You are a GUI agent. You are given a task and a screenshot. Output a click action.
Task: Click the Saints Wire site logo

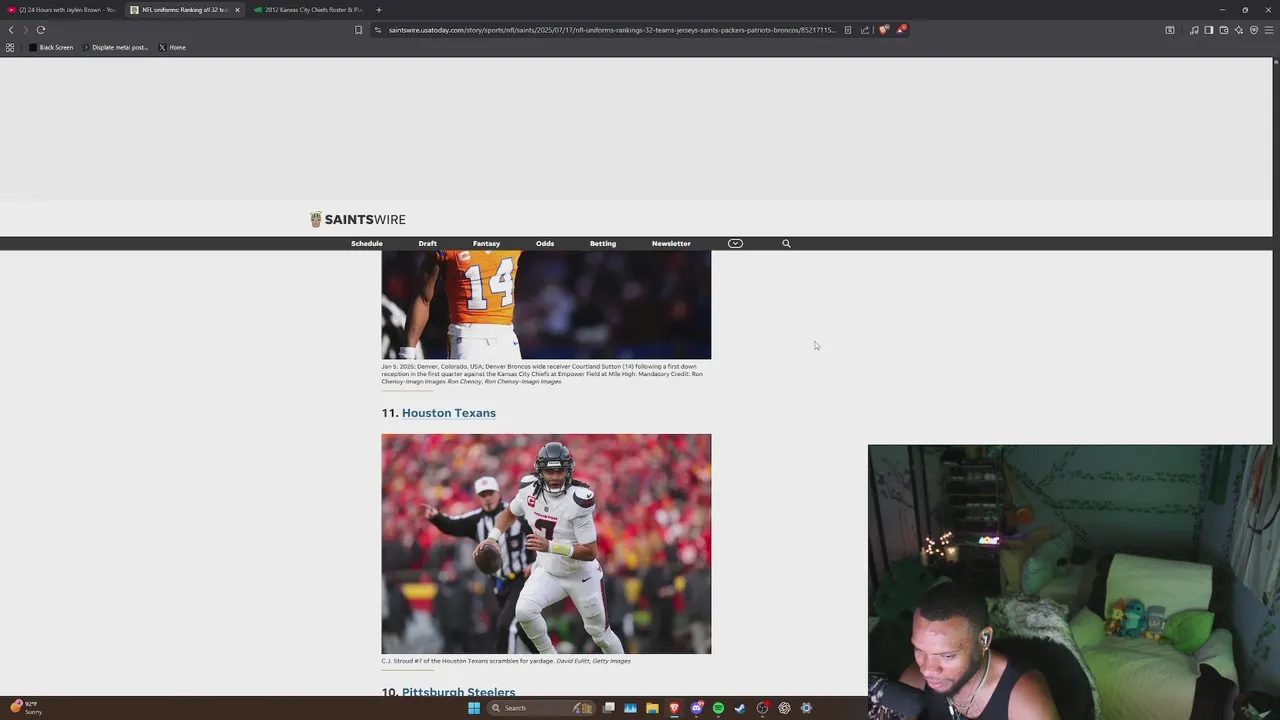pyautogui.click(x=358, y=219)
